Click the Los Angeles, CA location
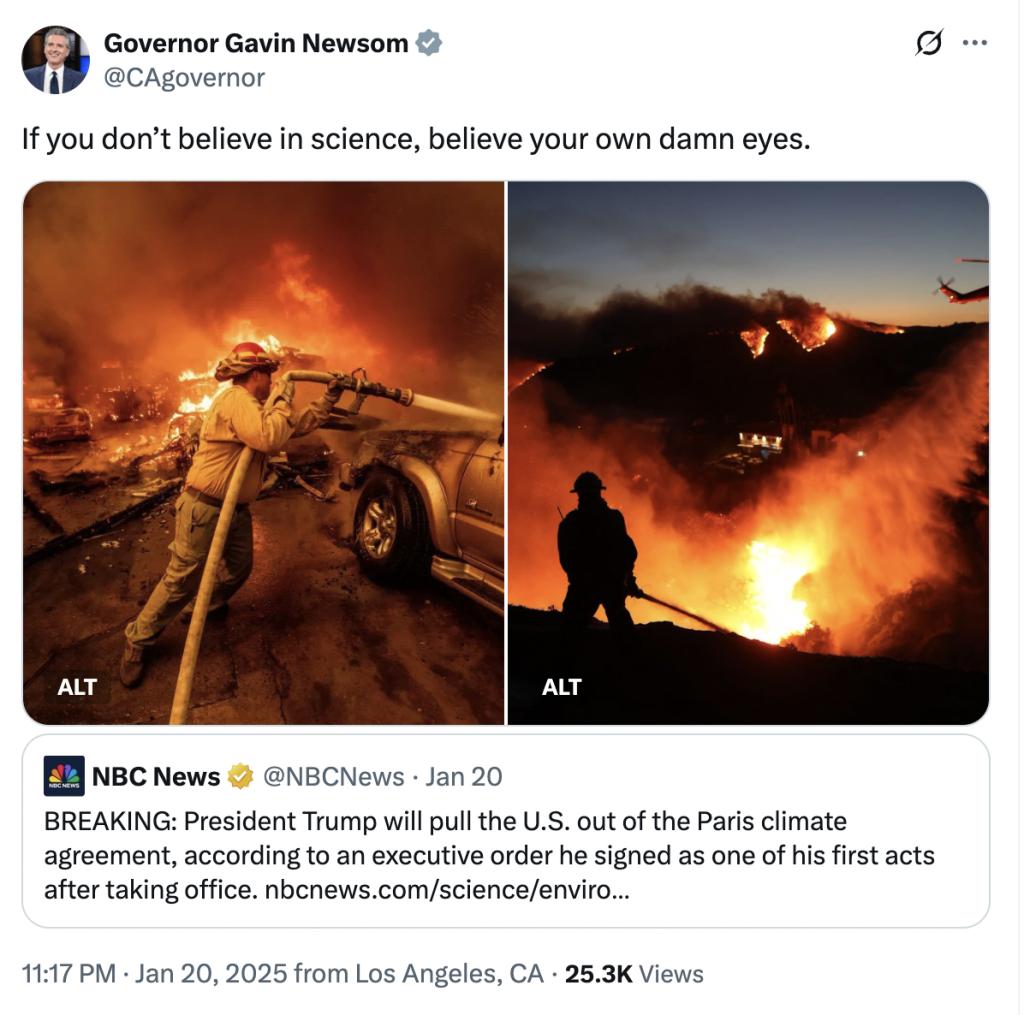The image size is (1024, 1015). [449, 974]
